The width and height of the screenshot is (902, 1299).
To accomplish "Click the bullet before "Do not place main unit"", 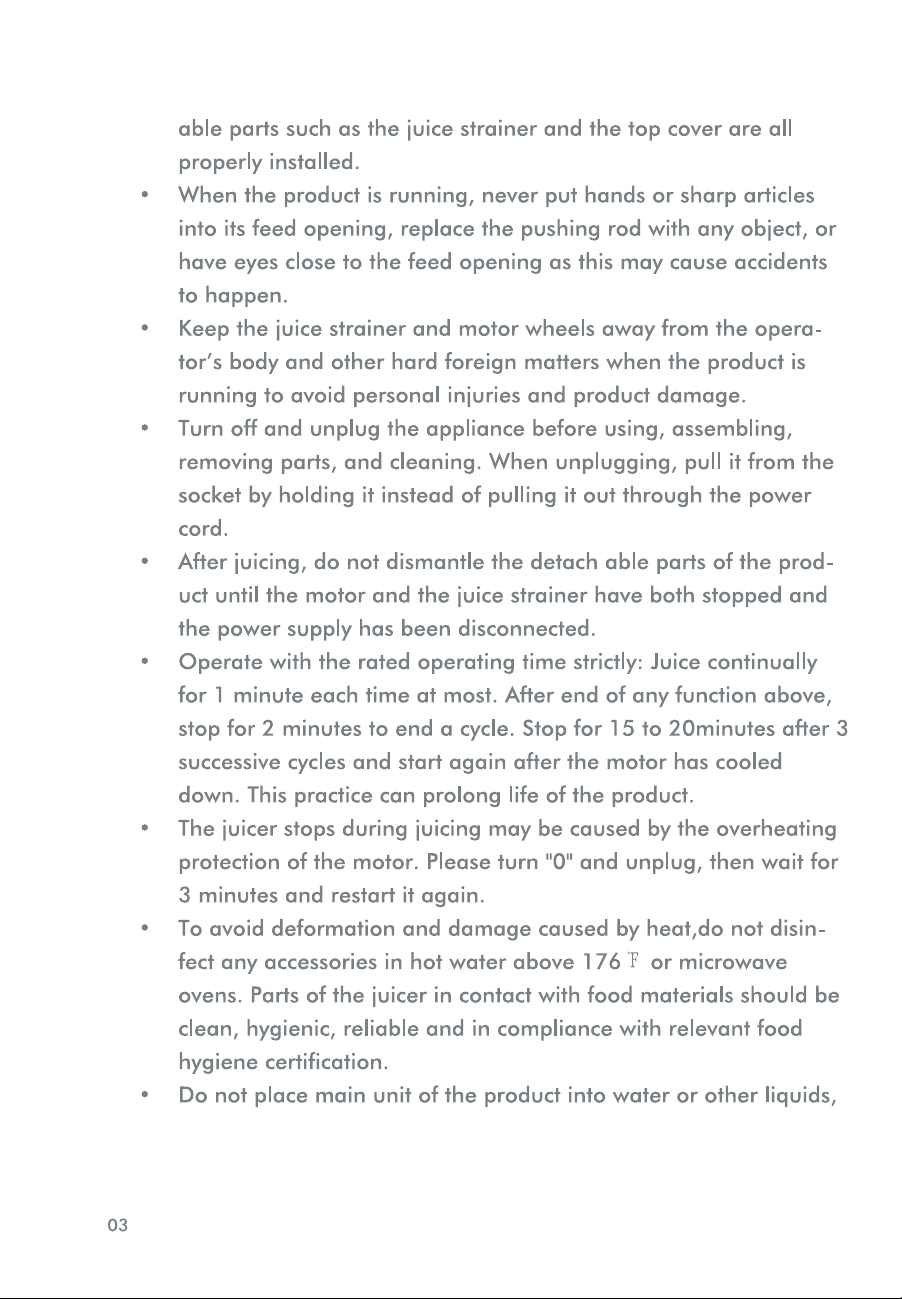I will (147, 1098).
